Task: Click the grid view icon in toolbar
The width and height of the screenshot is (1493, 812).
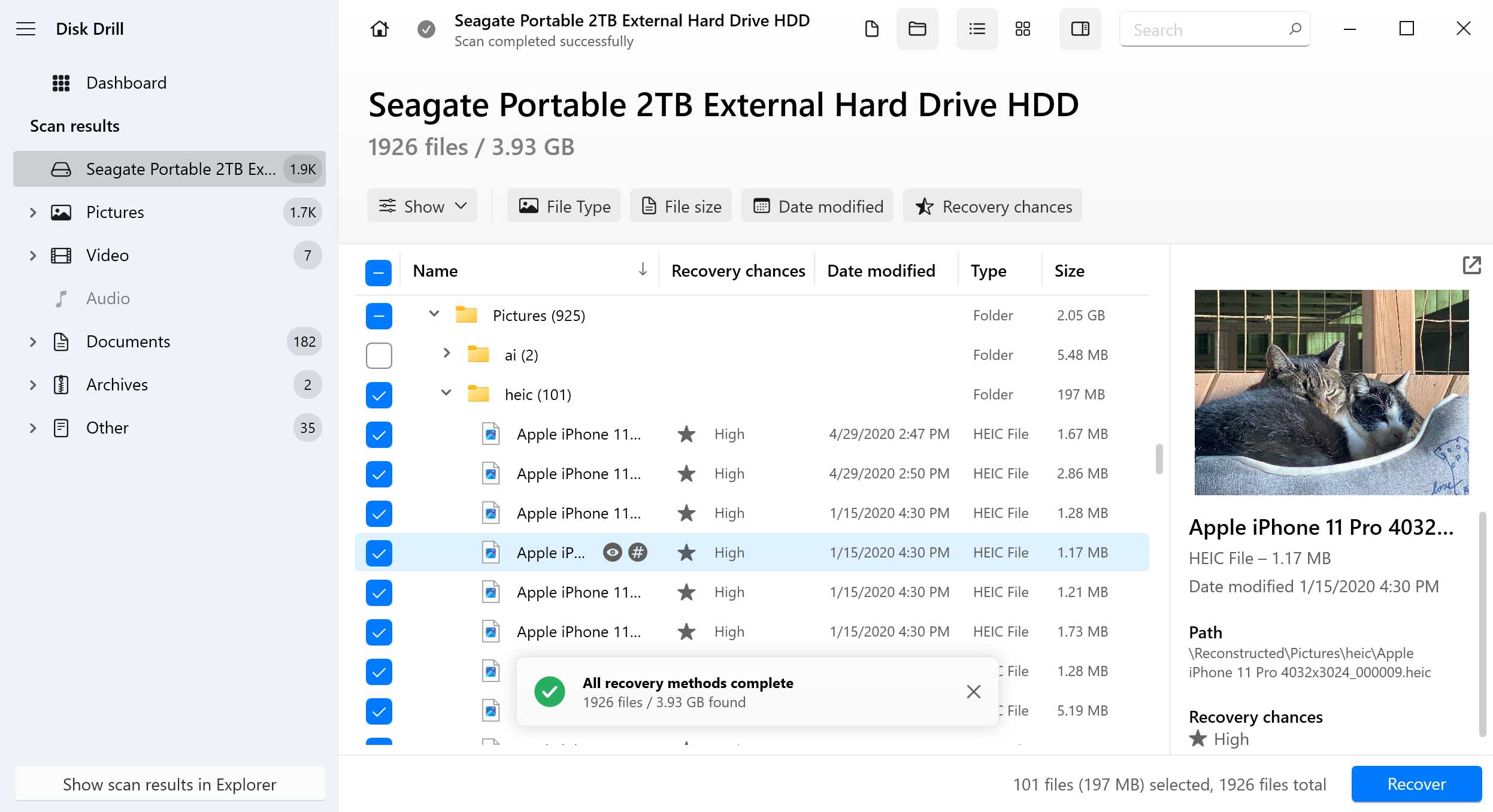Action: pyautogui.click(x=1023, y=29)
